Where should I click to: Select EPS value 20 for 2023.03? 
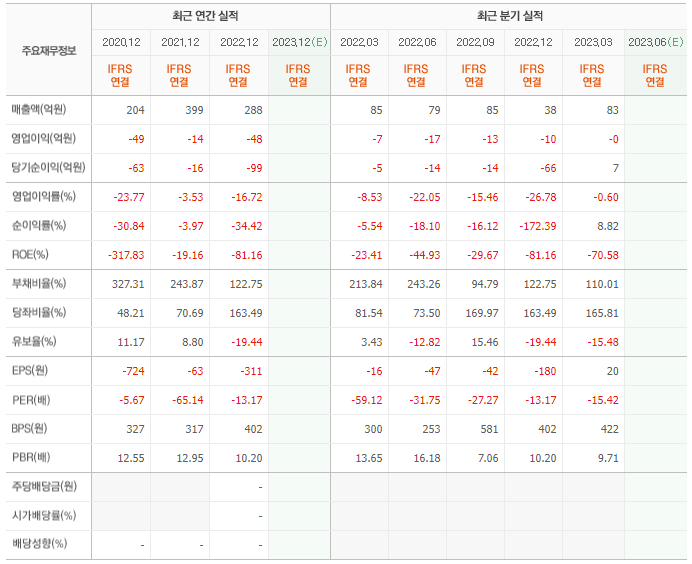[x=612, y=372]
